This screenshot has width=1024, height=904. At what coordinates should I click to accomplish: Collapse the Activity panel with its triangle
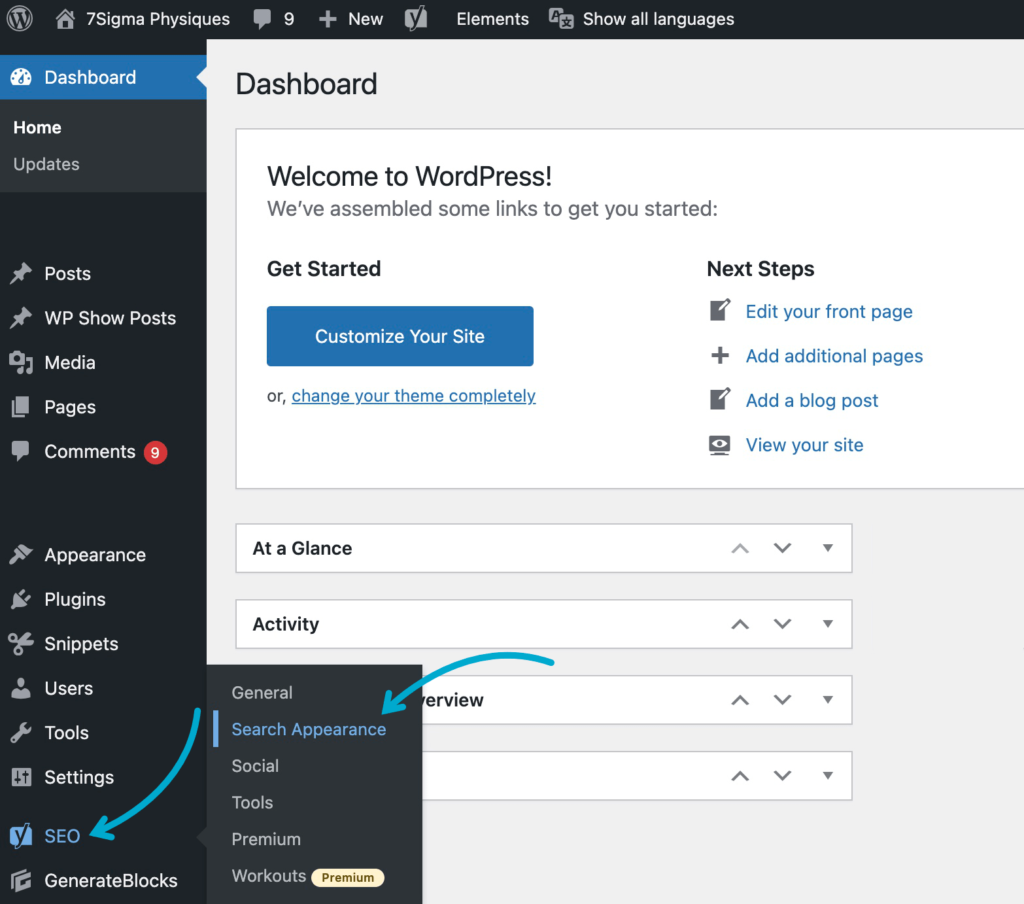click(x=827, y=624)
